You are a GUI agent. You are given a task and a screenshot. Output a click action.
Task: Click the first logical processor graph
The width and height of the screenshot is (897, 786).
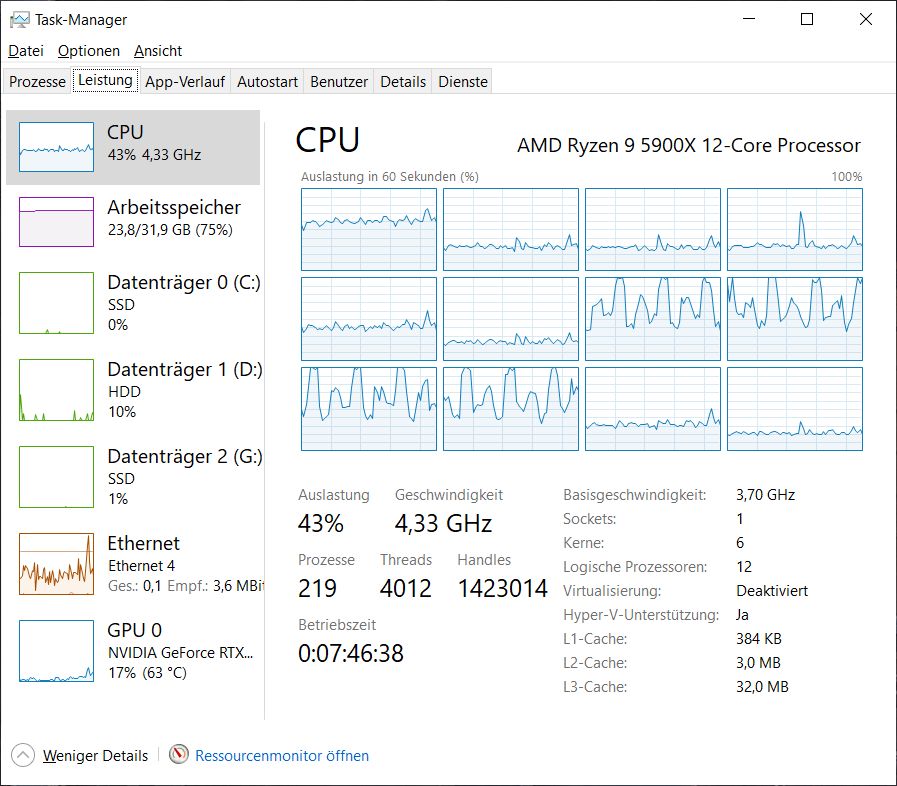pyautogui.click(x=369, y=229)
